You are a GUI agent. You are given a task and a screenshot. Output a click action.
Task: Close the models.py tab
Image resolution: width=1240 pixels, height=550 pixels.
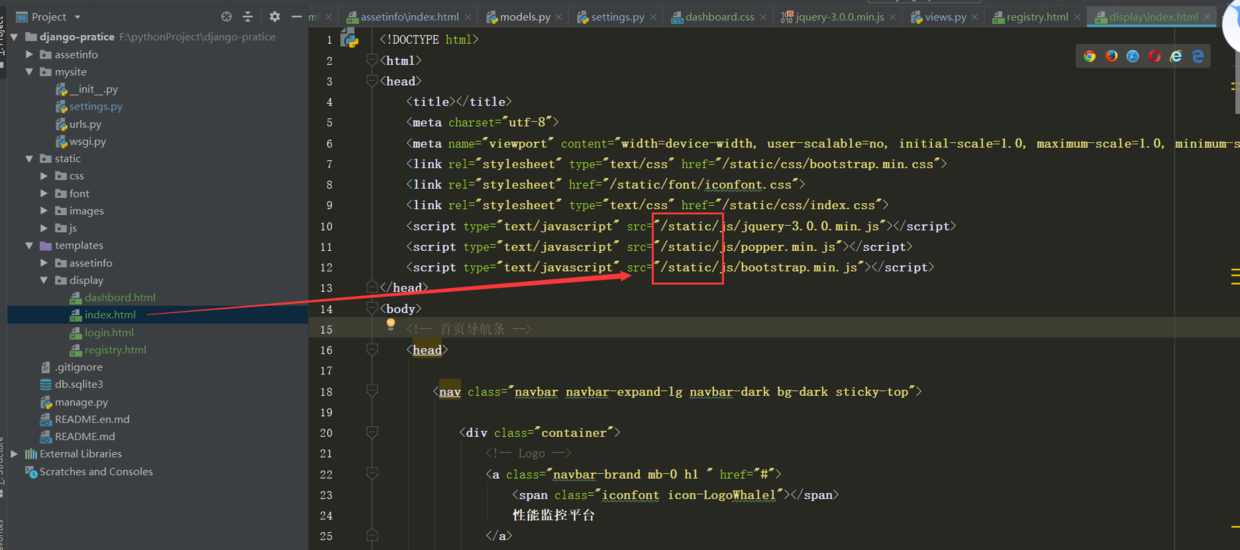pos(560,17)
